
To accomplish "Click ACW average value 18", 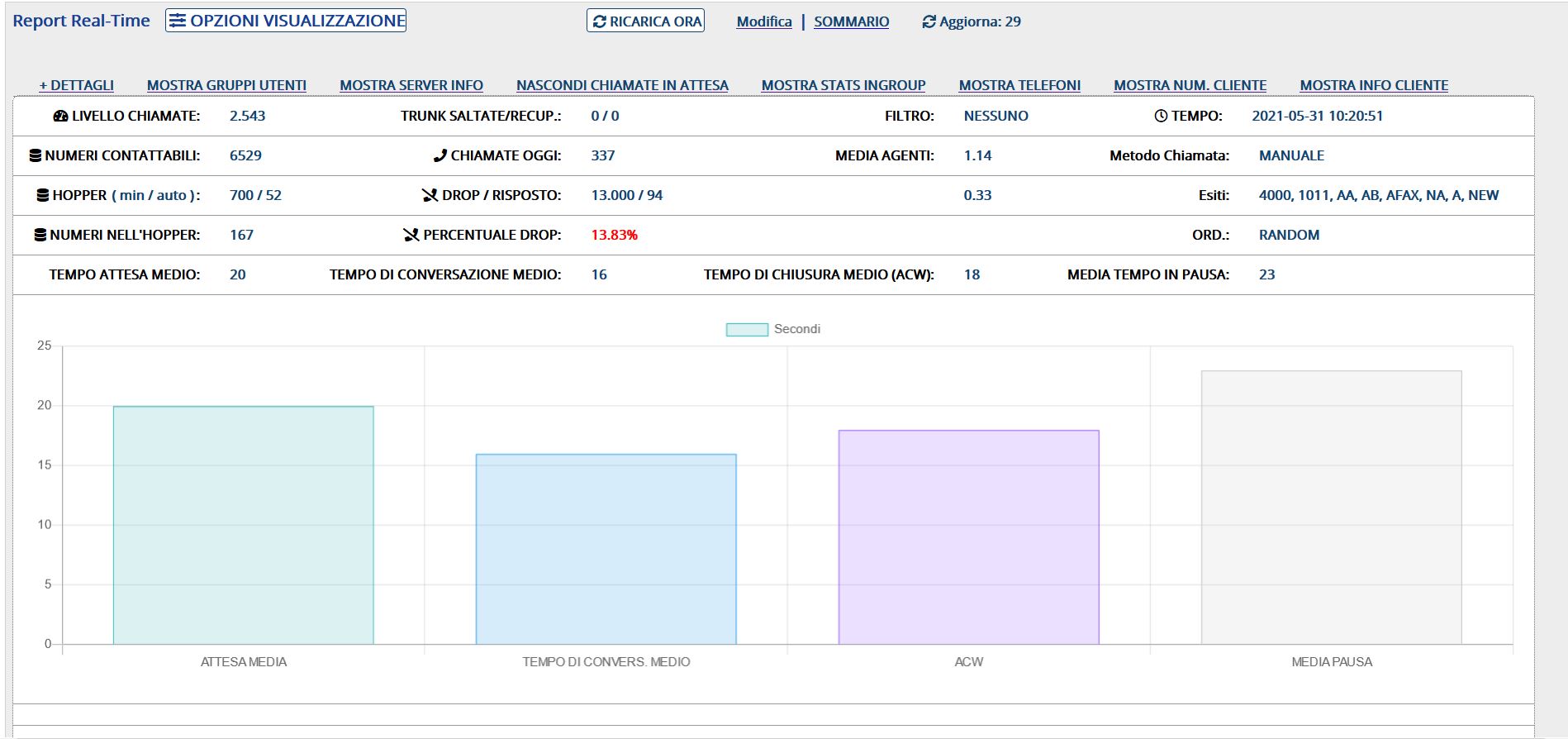I will [972, 274].
